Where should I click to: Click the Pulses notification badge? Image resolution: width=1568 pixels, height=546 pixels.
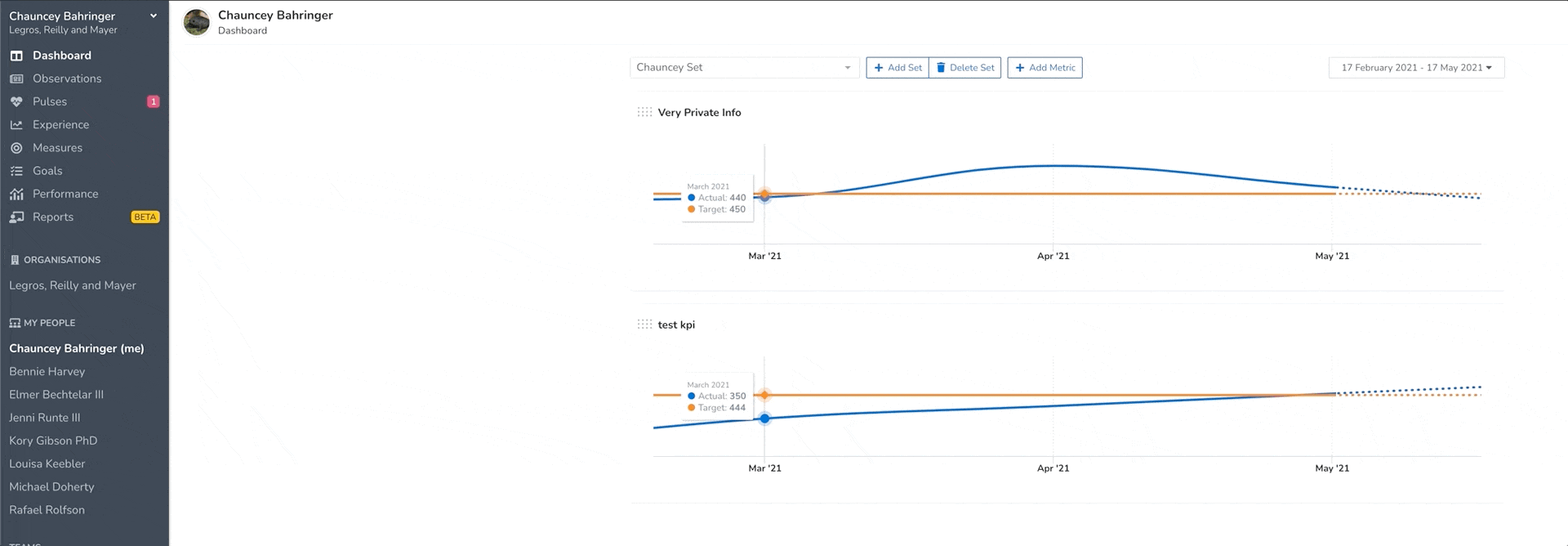153,101
